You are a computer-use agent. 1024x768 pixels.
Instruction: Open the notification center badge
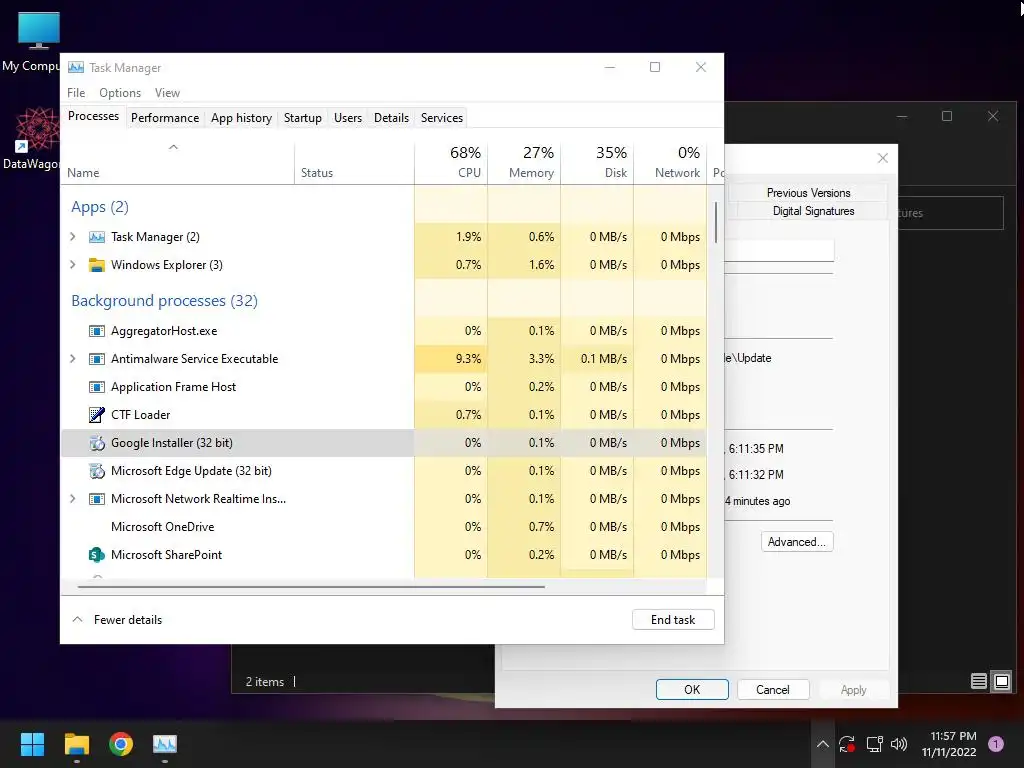point(996,744)
